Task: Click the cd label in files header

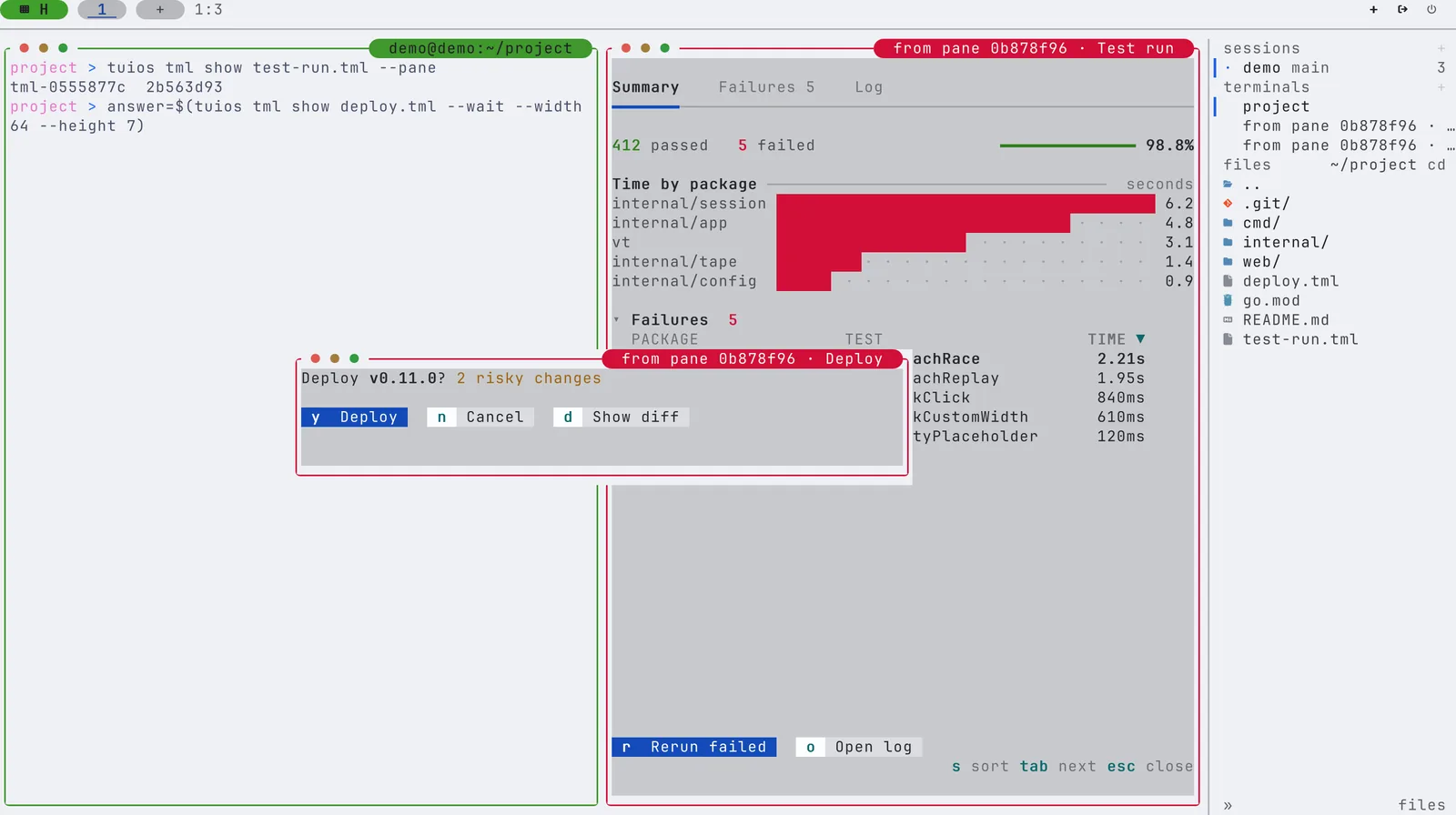Action: click(x=1436, y=166)
